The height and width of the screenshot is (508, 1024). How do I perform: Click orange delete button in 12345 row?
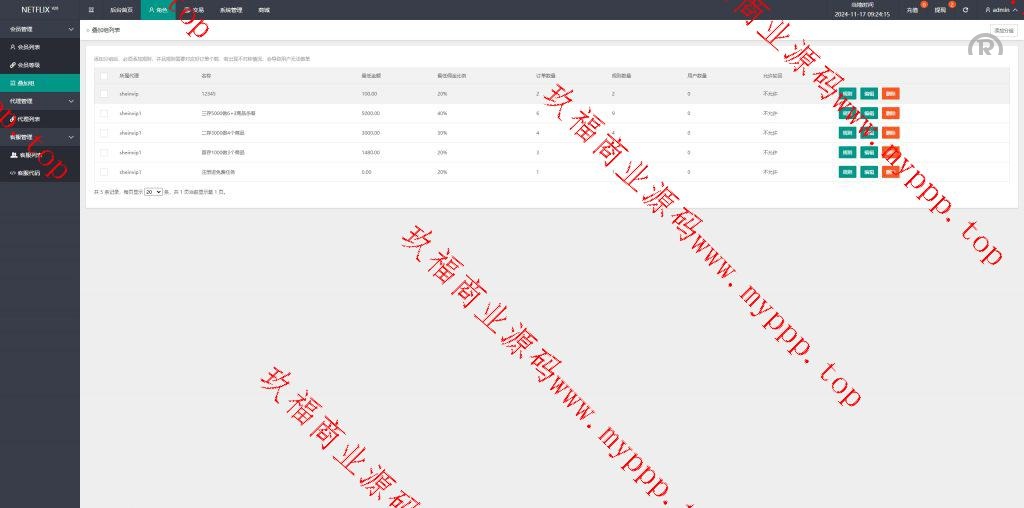[891, 93]
